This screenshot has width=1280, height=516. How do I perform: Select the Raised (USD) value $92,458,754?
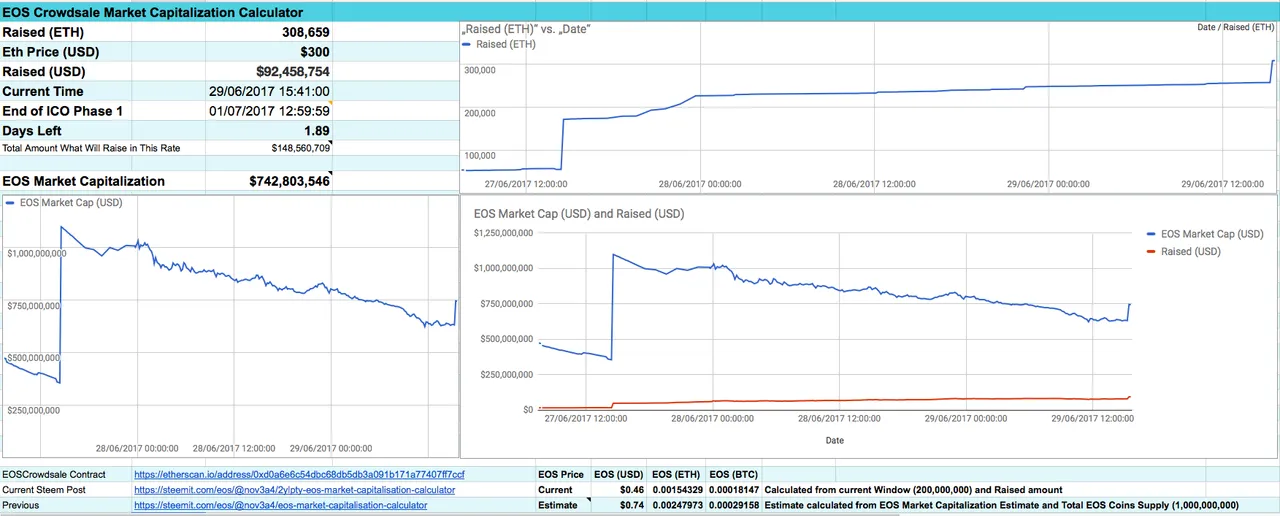tap(292, 72)
